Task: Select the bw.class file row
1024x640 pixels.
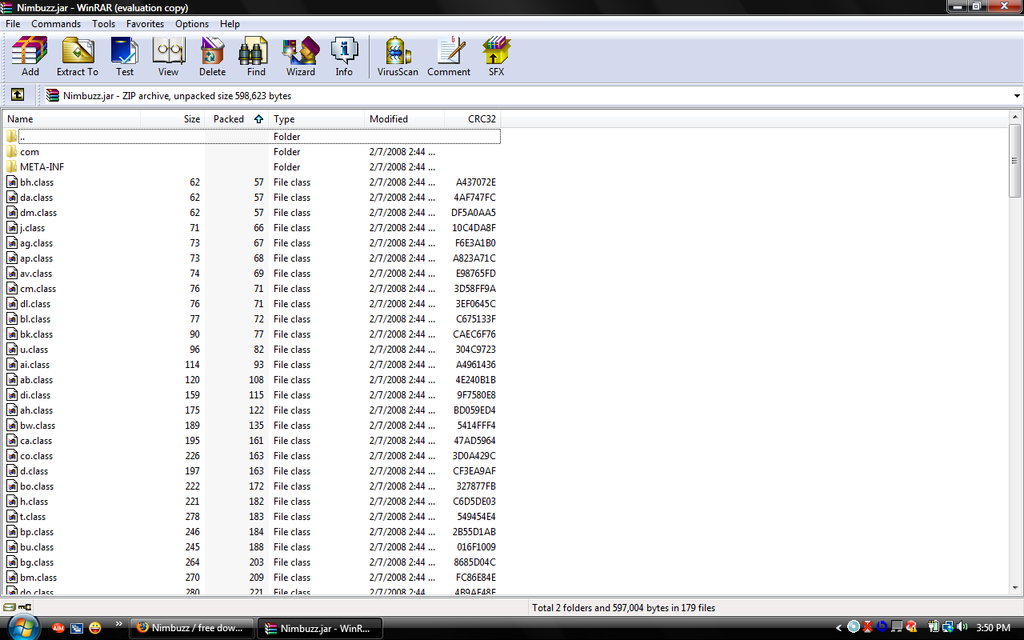Action: click(x=252, y=425)
